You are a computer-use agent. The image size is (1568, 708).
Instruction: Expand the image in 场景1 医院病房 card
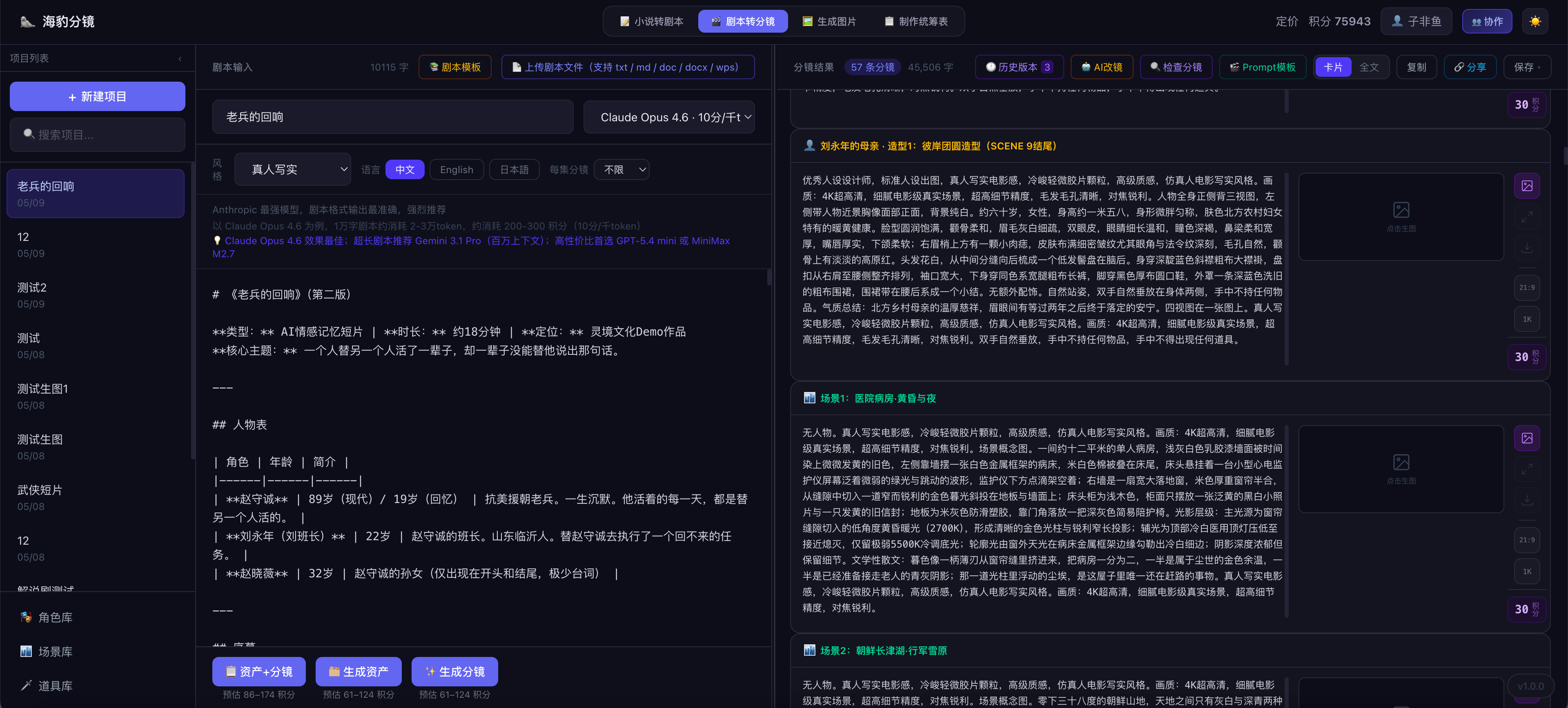(x=1527, y=470)
